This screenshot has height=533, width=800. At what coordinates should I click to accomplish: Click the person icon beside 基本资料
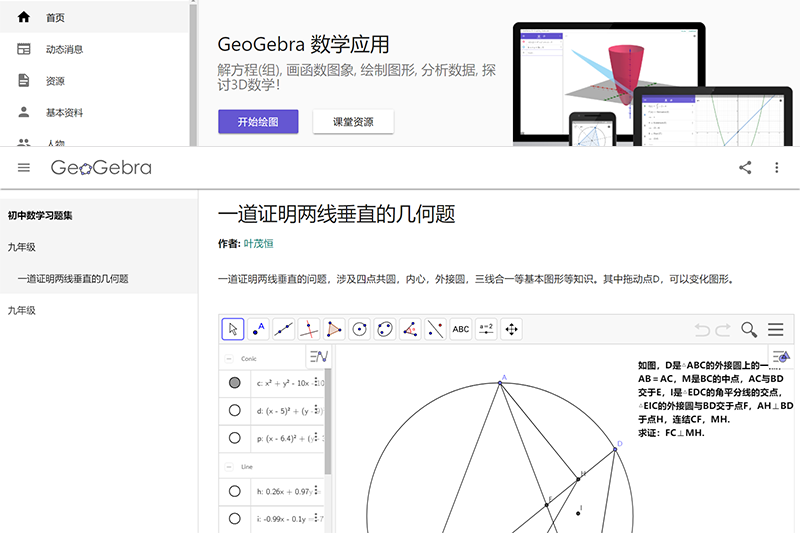(23, 112)
